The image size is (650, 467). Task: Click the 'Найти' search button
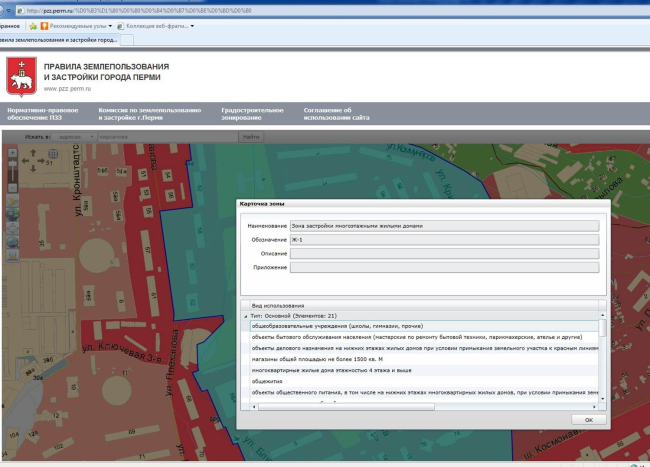pos(250,136)
